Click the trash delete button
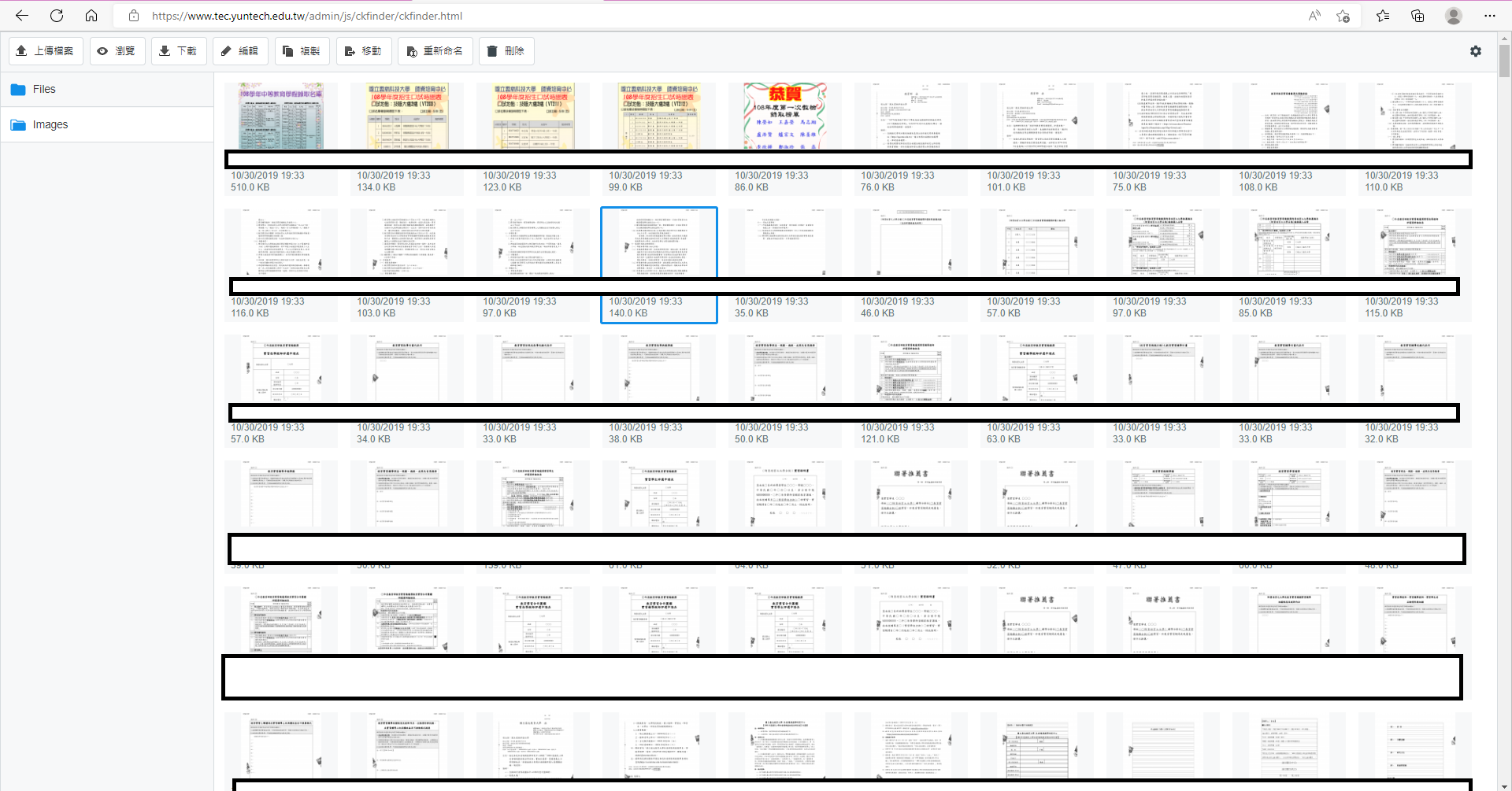This screenshot has height=791, width=1512. [x=507, y=51]
